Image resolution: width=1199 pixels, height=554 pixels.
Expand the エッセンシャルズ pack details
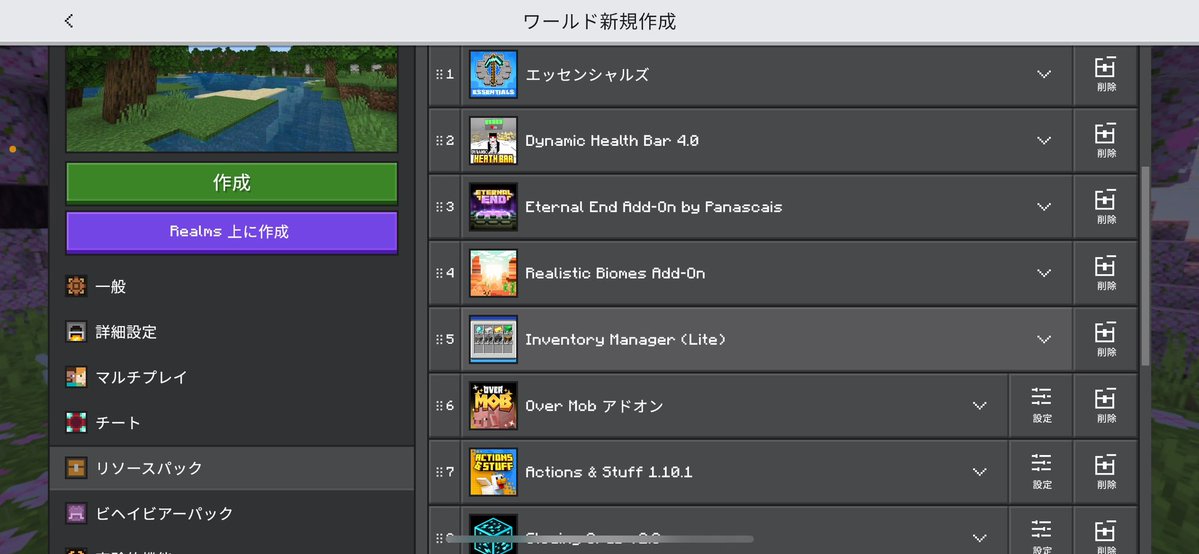point(1044,74)
